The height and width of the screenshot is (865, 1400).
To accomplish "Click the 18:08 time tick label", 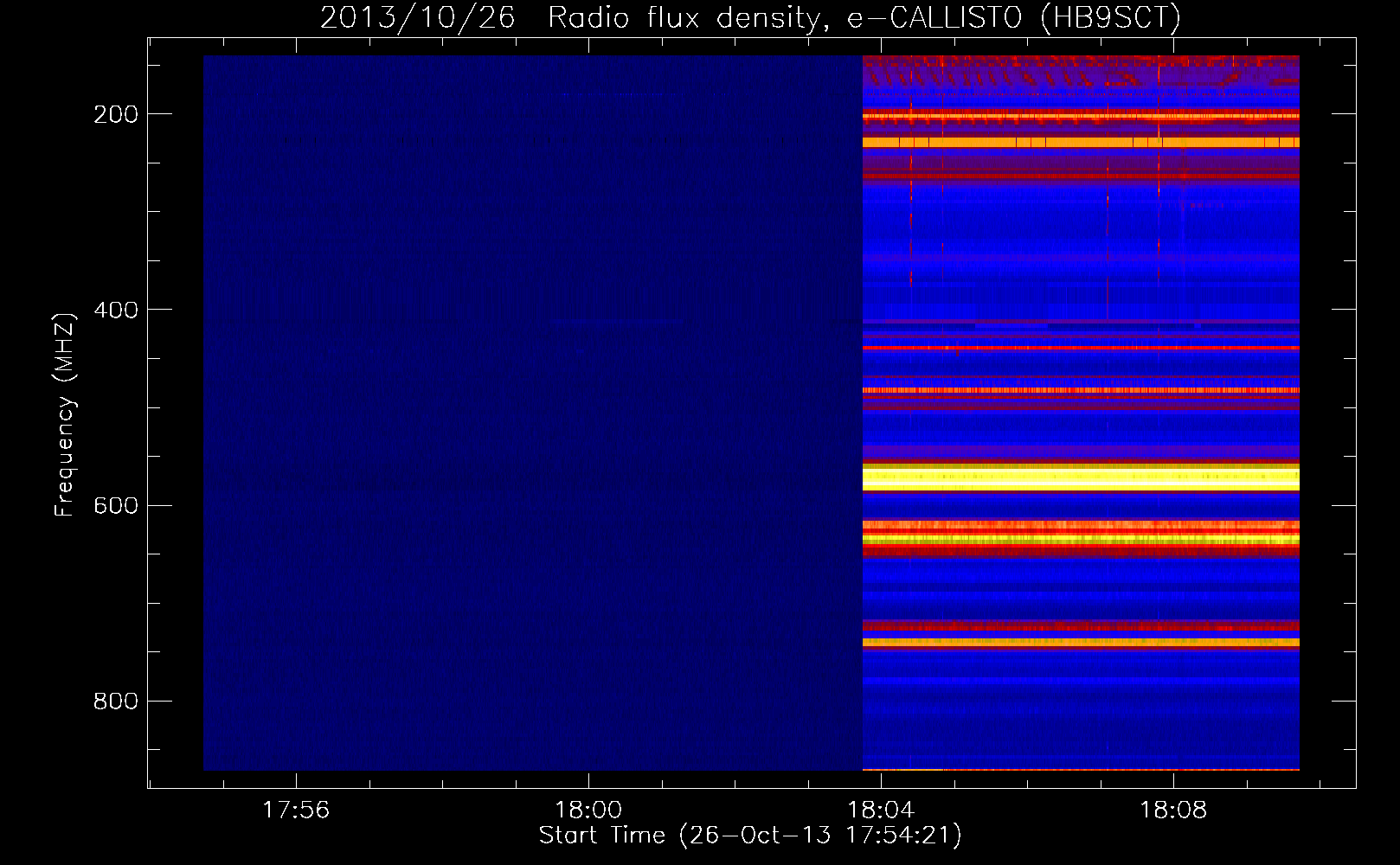I will point(1173,811).
